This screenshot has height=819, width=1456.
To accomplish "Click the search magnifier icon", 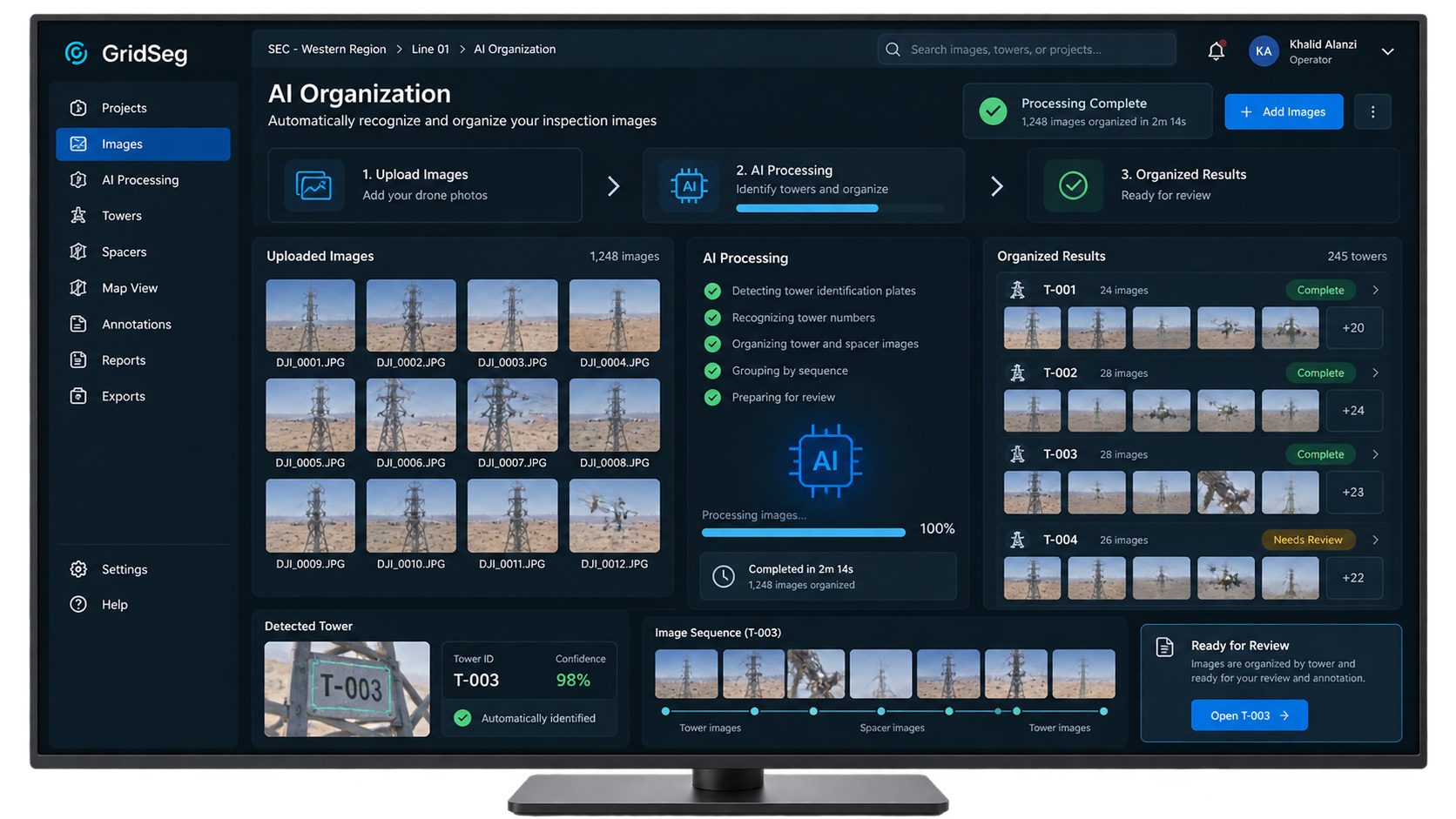I will [893, 50].
